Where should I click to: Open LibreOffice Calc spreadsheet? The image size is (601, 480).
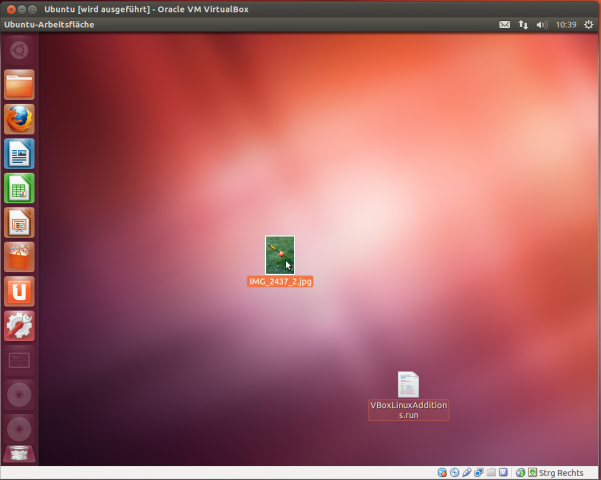(19, 188)
